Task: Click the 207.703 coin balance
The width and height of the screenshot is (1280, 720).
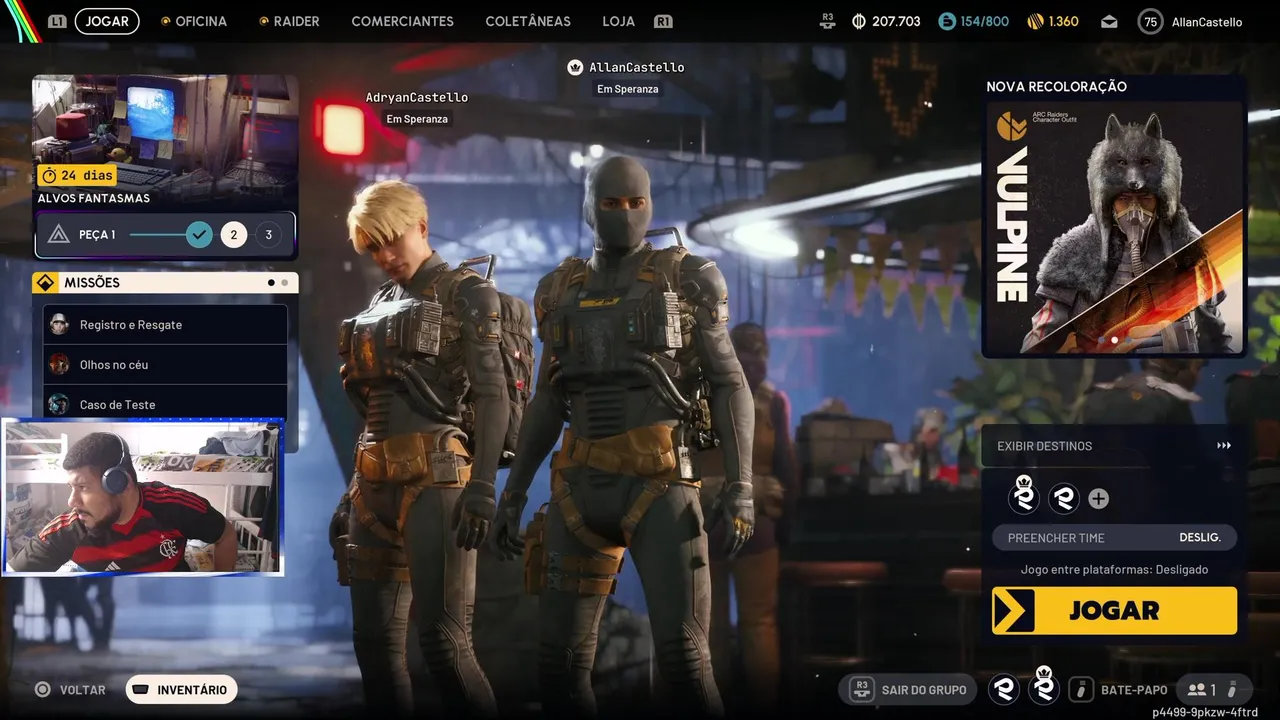Action: pyautogui.click(x=886, y=21)
